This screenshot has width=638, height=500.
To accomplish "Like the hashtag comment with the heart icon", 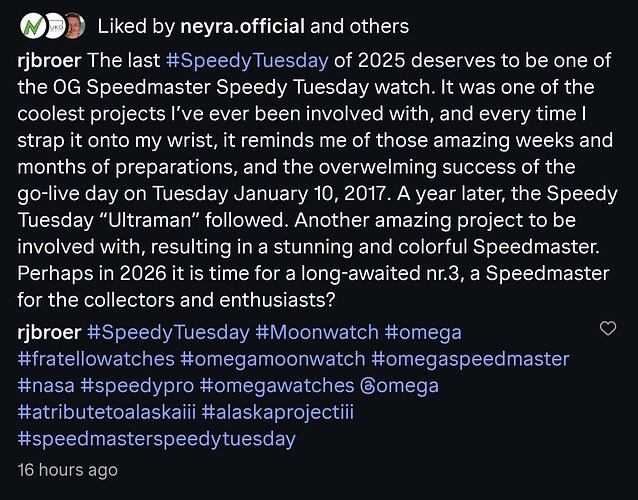I will [606, 329].
